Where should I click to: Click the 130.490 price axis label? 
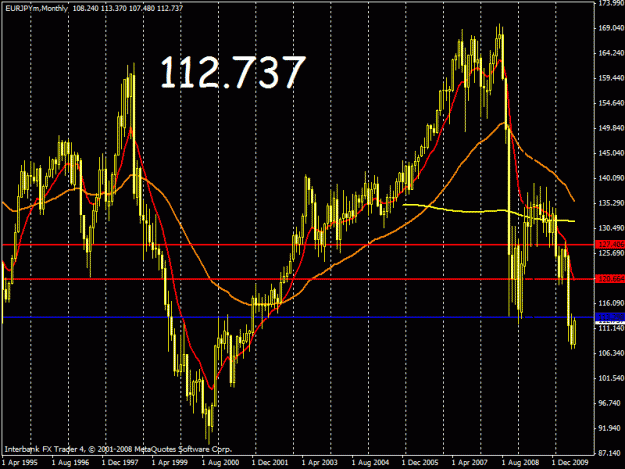pyautogui.click(x=611, y=228)
